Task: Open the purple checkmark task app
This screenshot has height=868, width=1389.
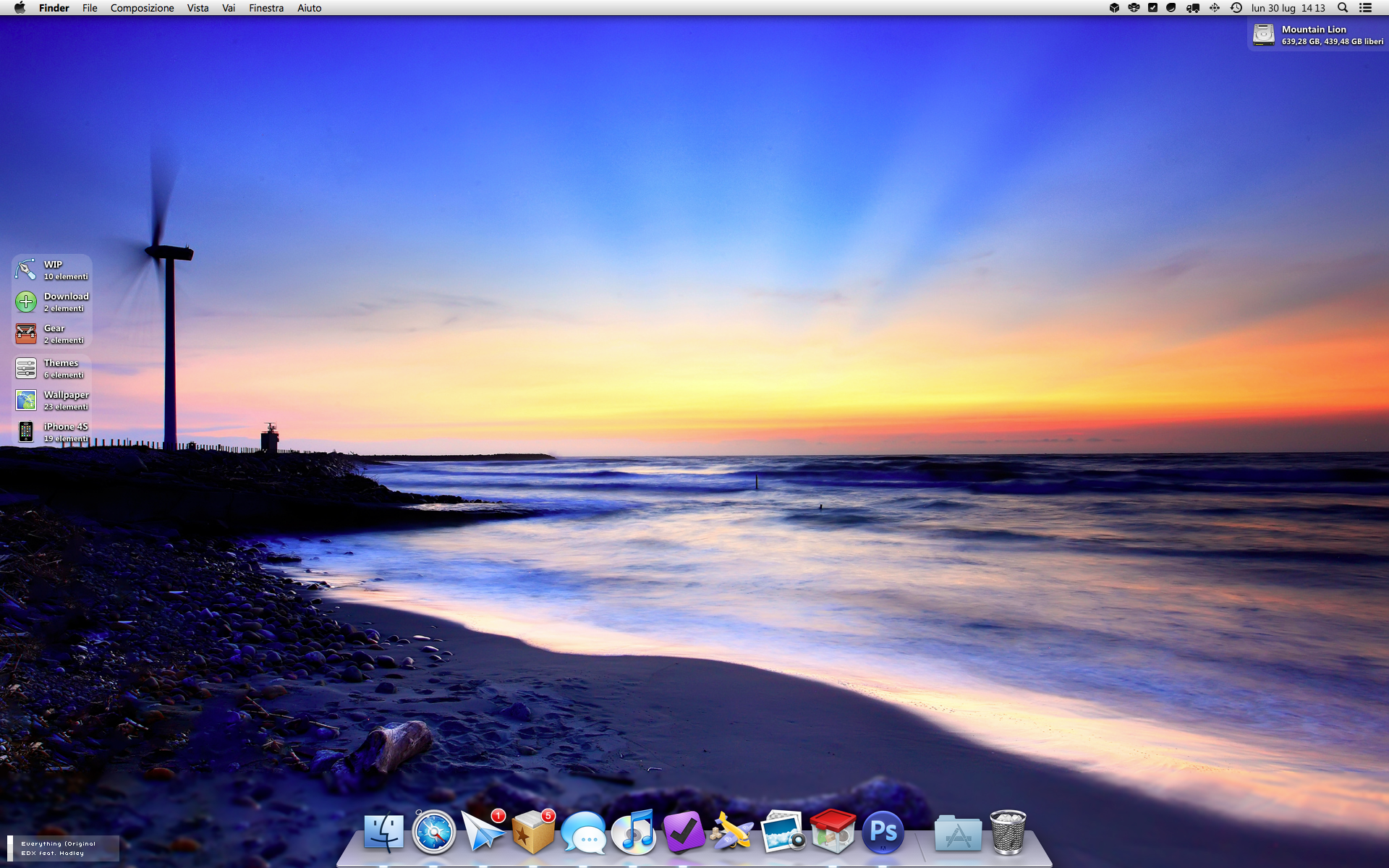Action: [684, 832]
